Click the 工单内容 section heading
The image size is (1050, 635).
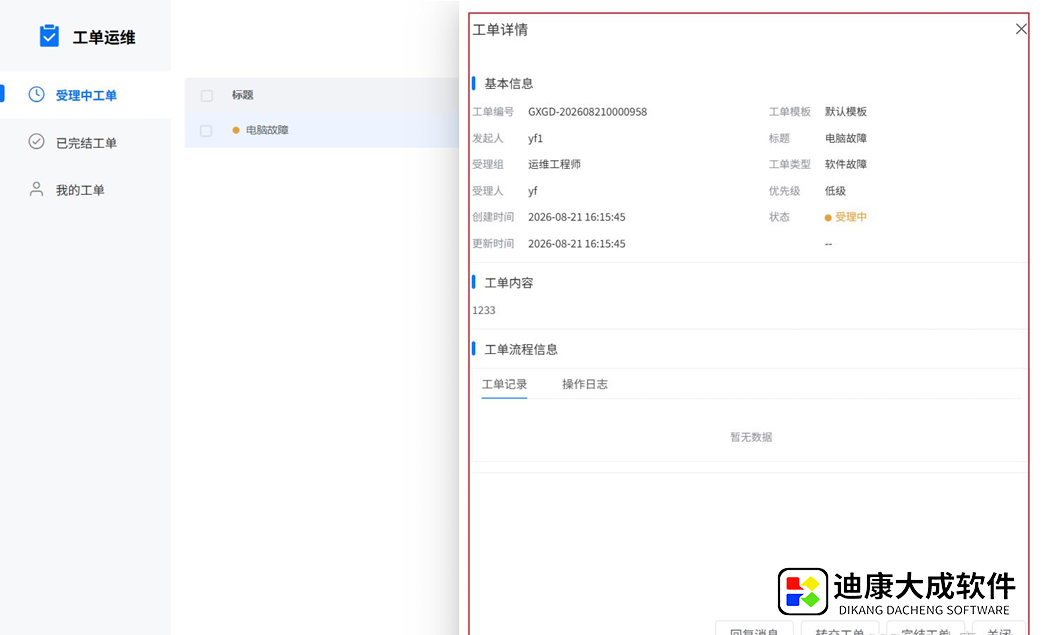click(x=508, y=283)
